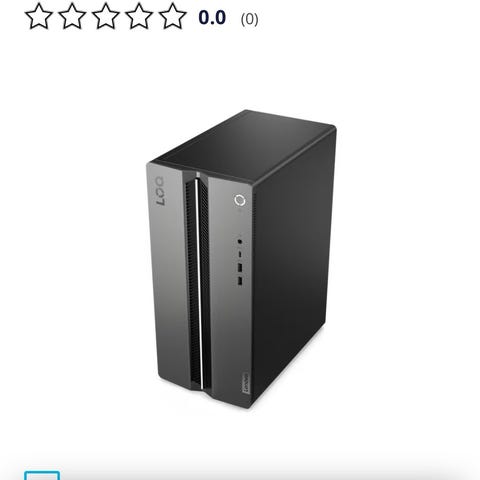Viewport: 480px width, 480px height.
Task: Click the upper USB-A port on tower
Action: (240, 268)
